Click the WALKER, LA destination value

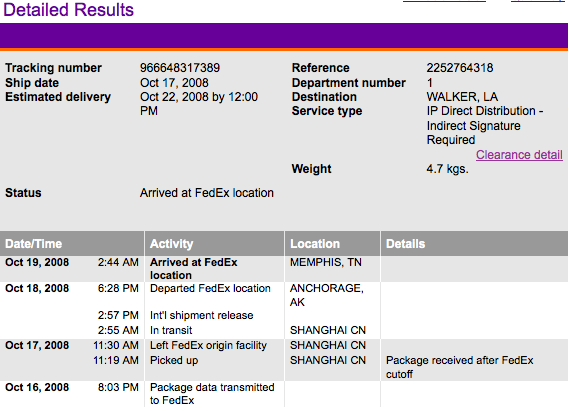point(462,97)
